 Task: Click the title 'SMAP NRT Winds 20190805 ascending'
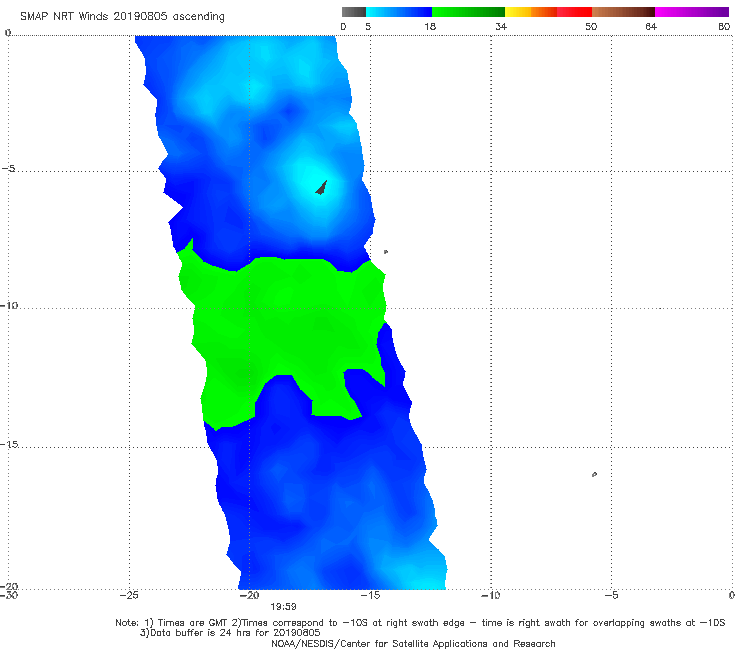122,17
